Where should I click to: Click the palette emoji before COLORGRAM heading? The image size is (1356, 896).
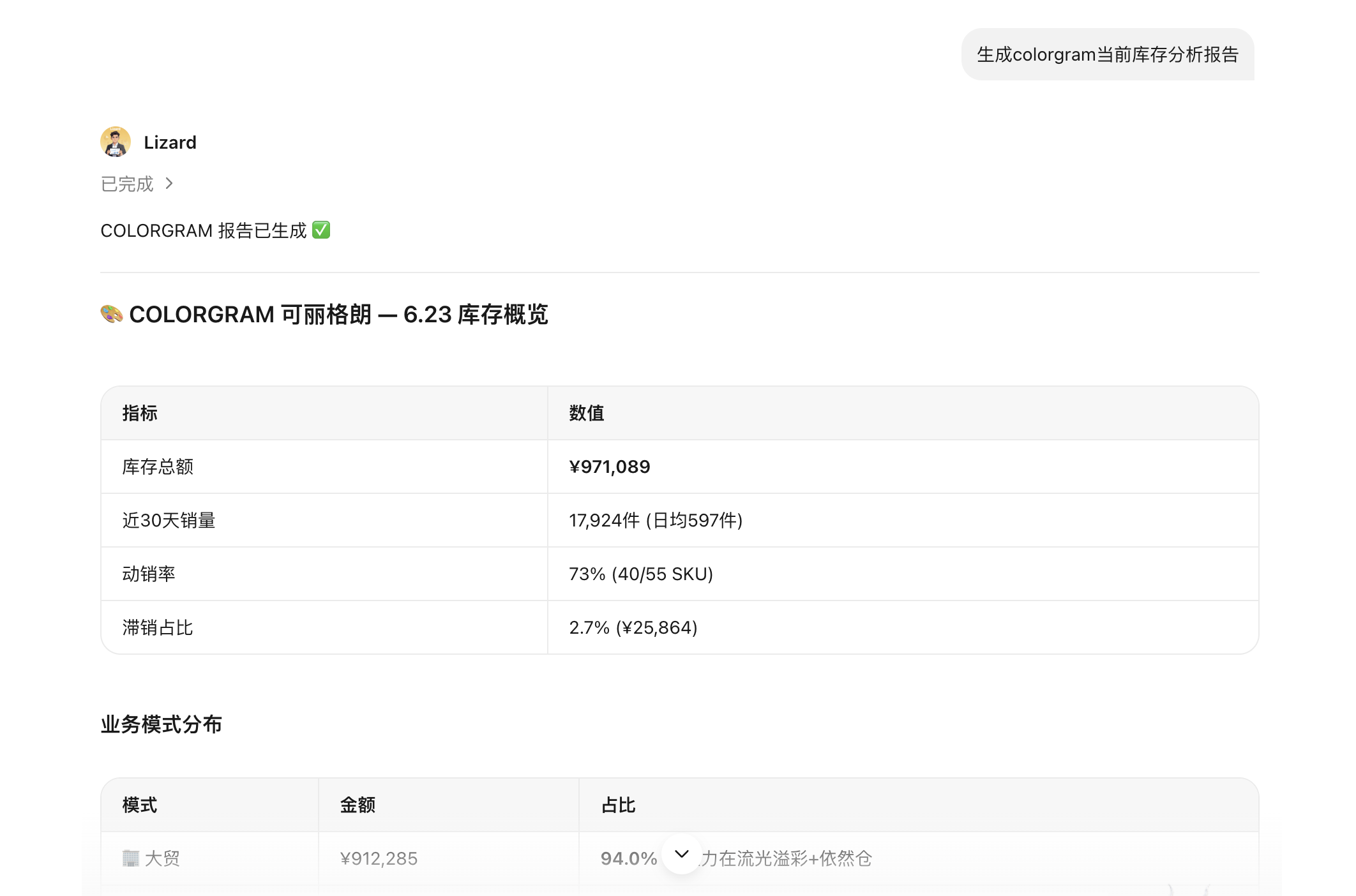point(112,314)
